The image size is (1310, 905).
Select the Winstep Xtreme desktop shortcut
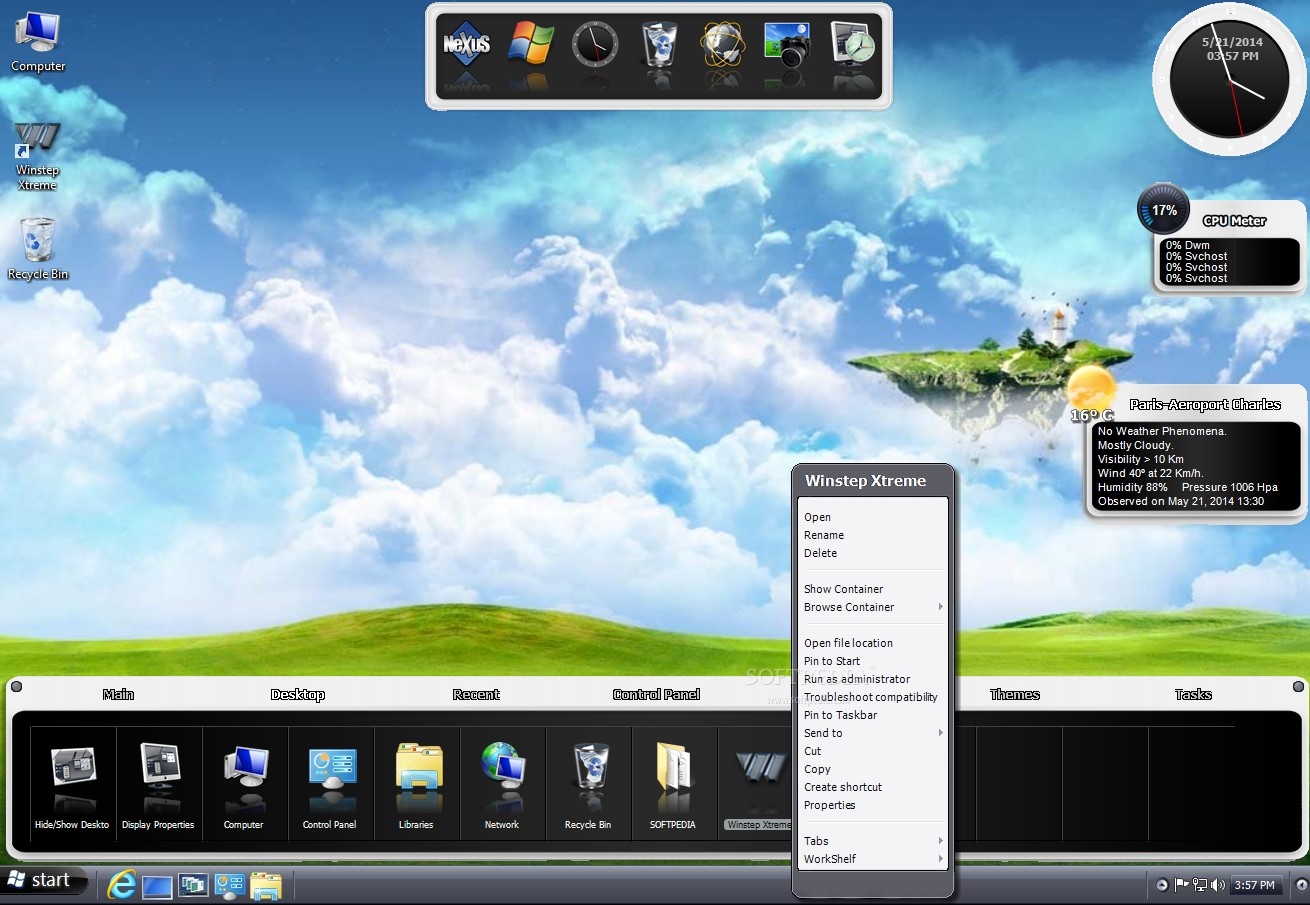37,156
